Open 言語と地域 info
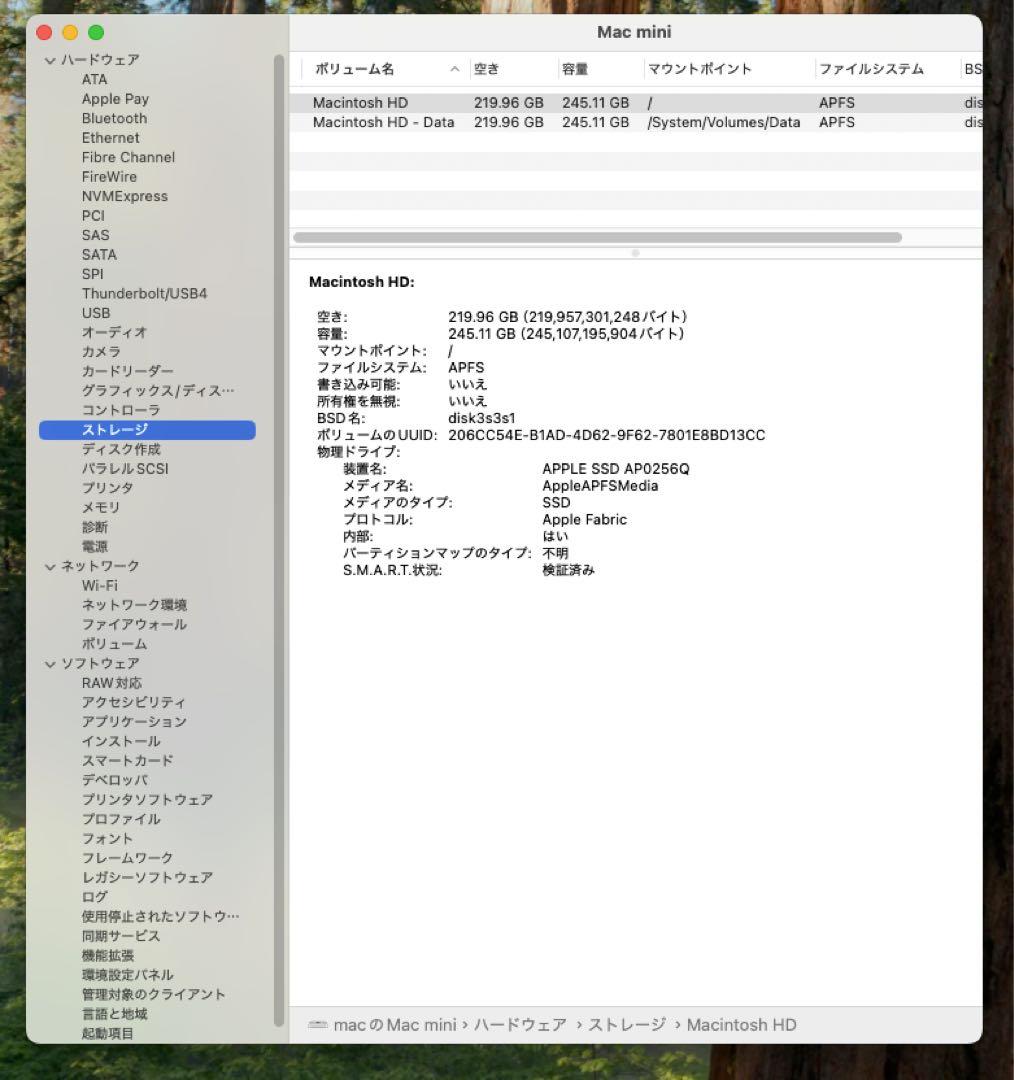Screen dimensions: 1014x1080 pos(114,1013)
